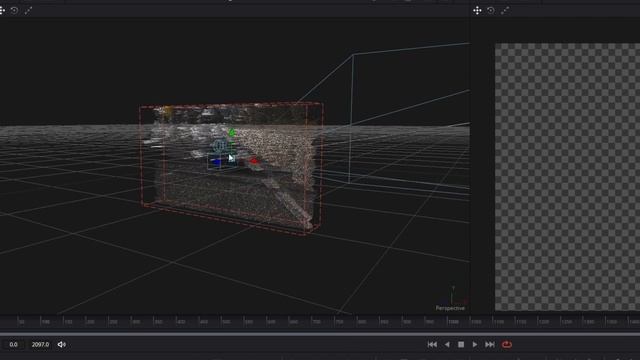Jump to the last frame
640x360 pixels.
click(490, 344)
